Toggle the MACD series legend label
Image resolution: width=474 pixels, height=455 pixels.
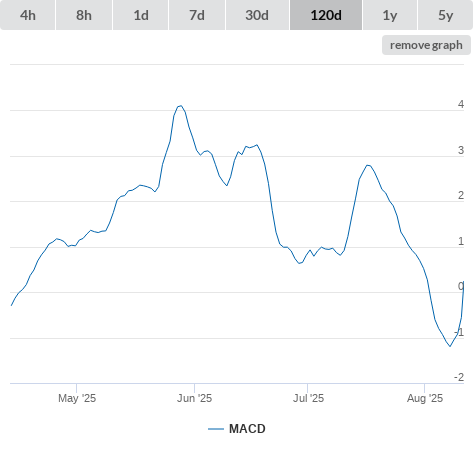247,429
